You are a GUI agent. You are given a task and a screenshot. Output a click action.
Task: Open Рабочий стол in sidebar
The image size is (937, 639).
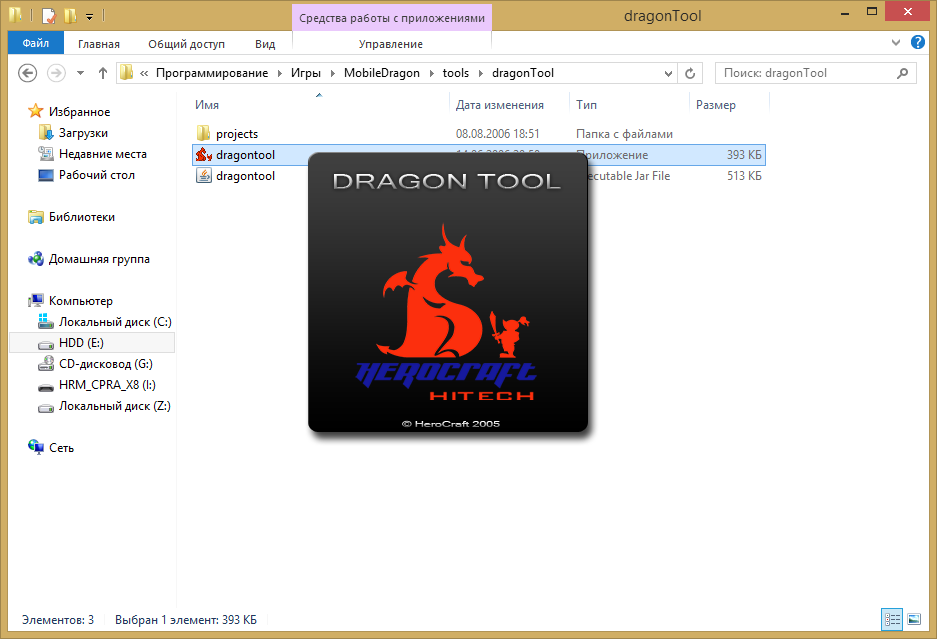(97, 175)
